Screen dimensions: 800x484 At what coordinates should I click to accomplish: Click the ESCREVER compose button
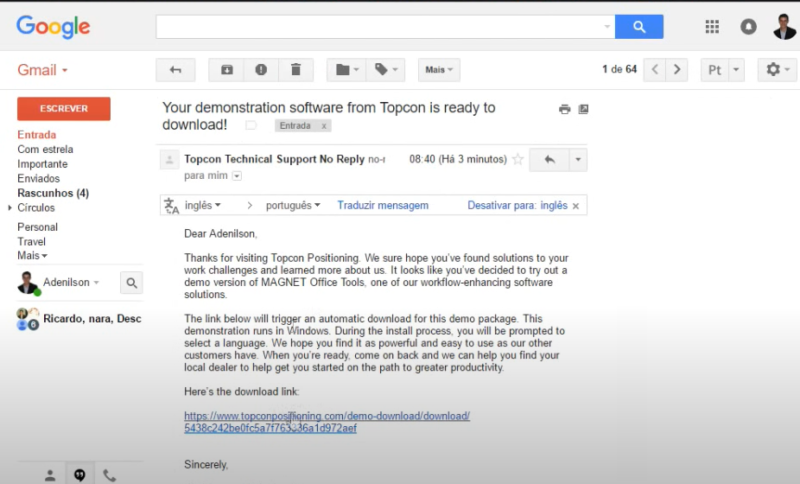[x=64, y=108]
